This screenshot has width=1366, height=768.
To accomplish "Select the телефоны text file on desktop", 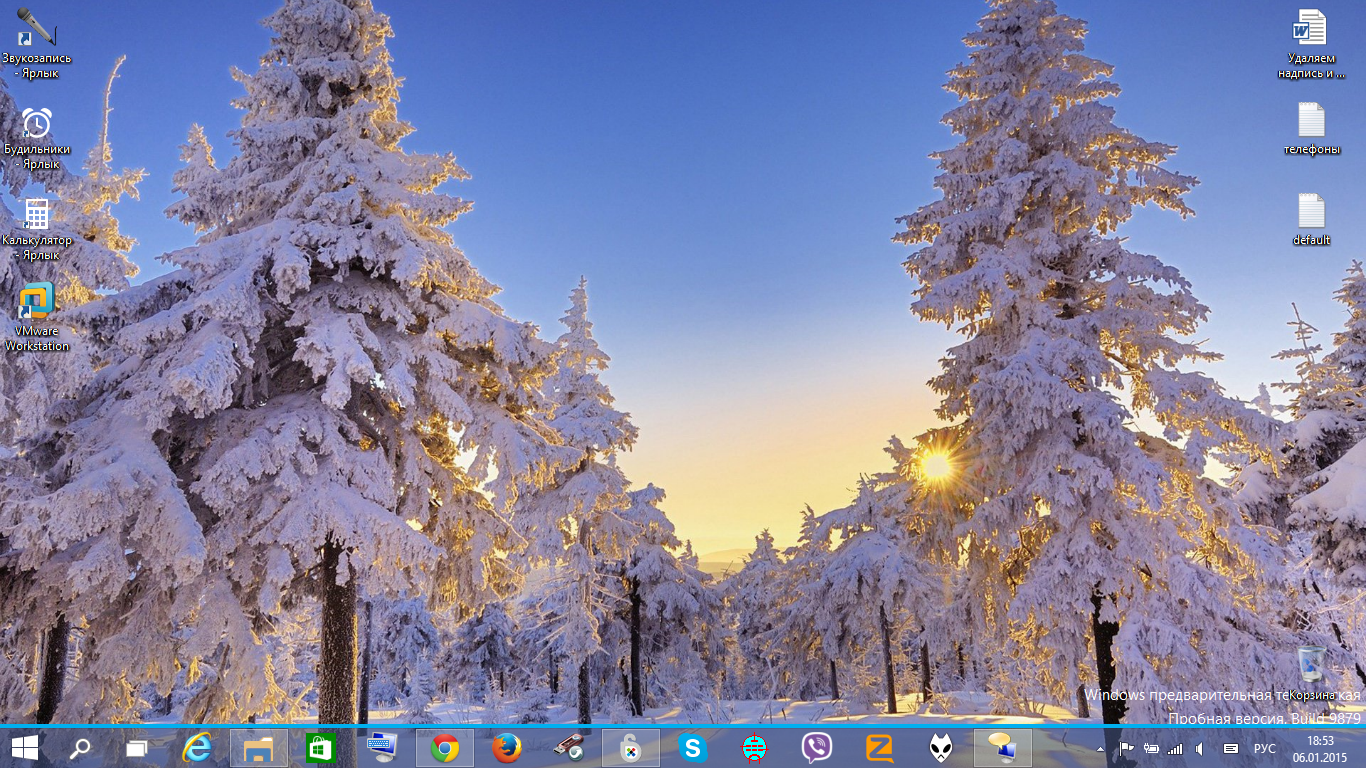I will click(1311, 130).
